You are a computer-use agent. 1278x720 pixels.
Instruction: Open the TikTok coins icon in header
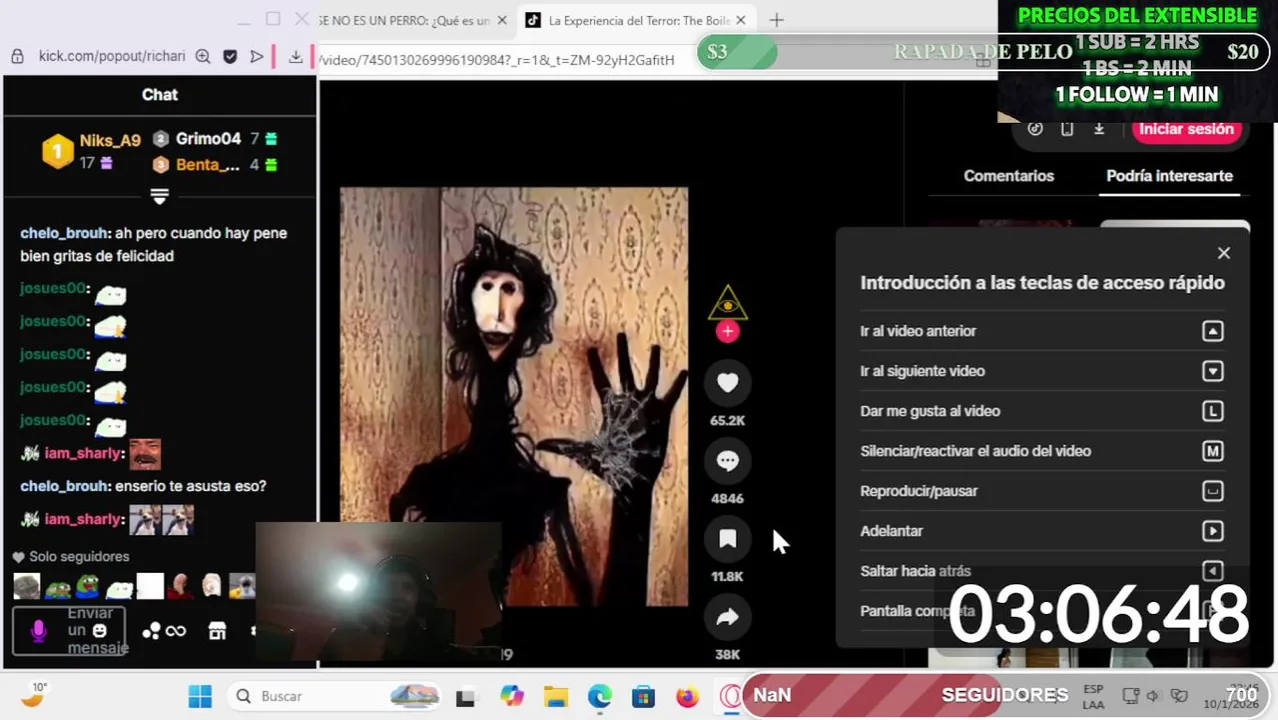1035,128
